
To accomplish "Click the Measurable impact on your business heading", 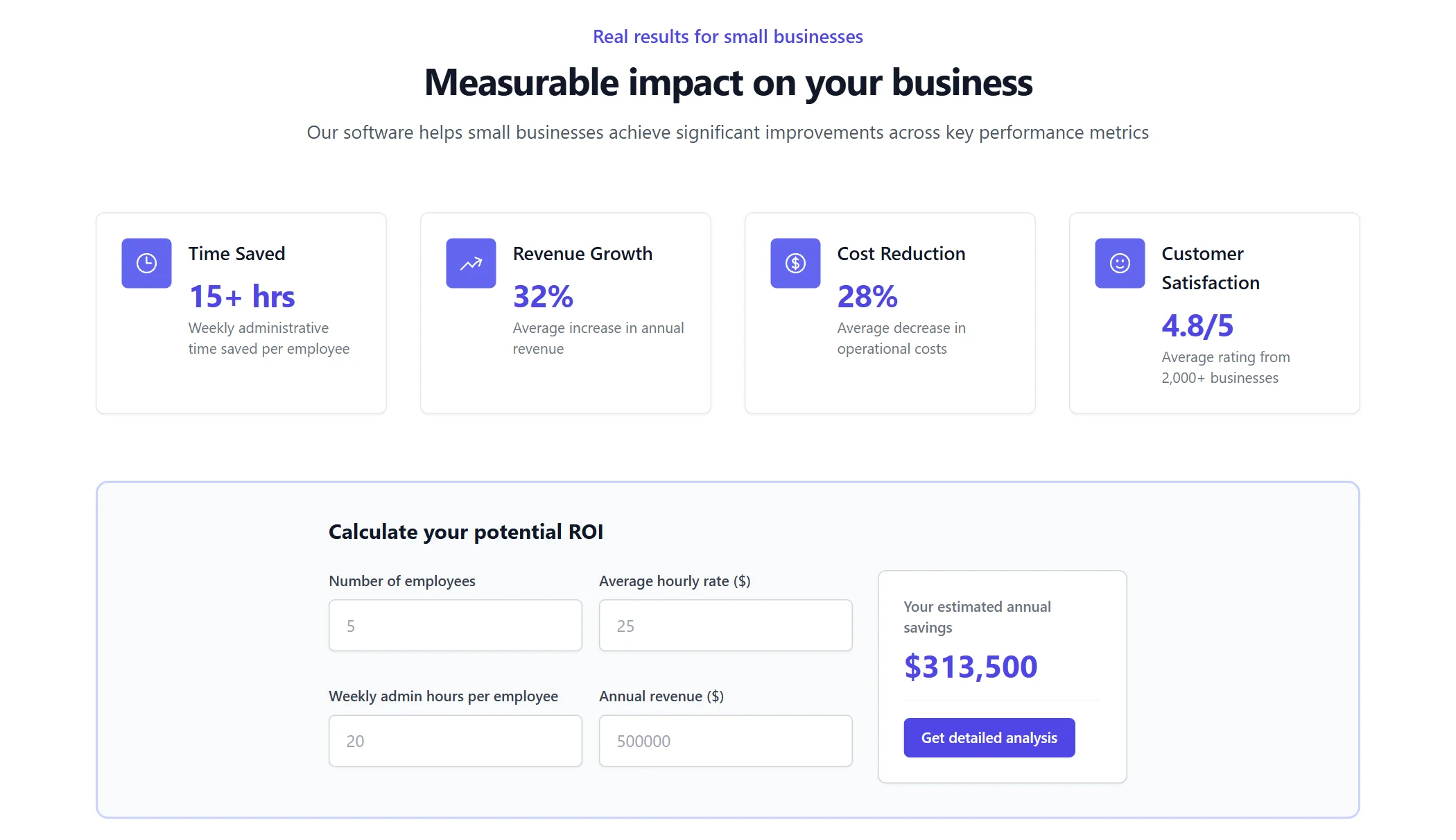I will [x=728, y=83].
